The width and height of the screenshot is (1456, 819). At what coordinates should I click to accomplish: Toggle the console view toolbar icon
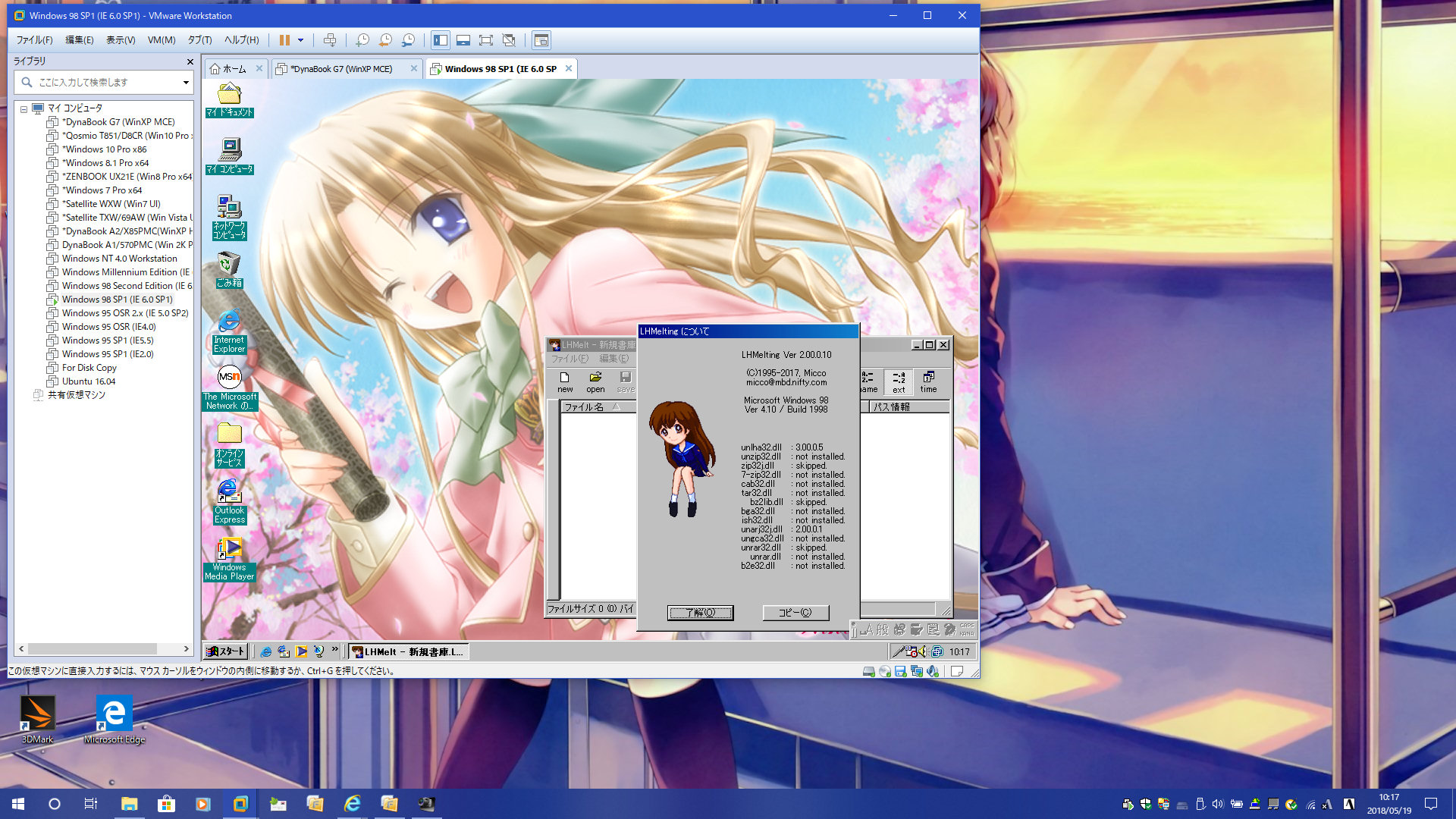pyautogui.click(x=541, y=40)
